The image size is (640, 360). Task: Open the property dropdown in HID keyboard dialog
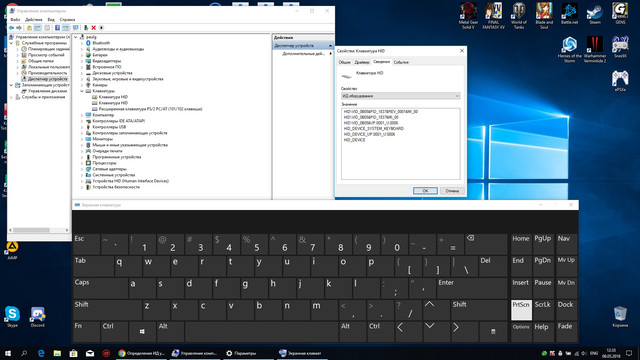(x=400, y=96)
